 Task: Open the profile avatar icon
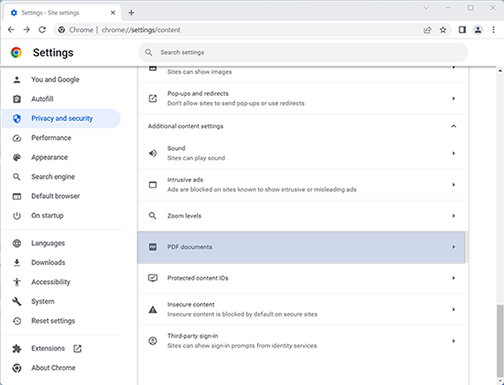(478, 30)
